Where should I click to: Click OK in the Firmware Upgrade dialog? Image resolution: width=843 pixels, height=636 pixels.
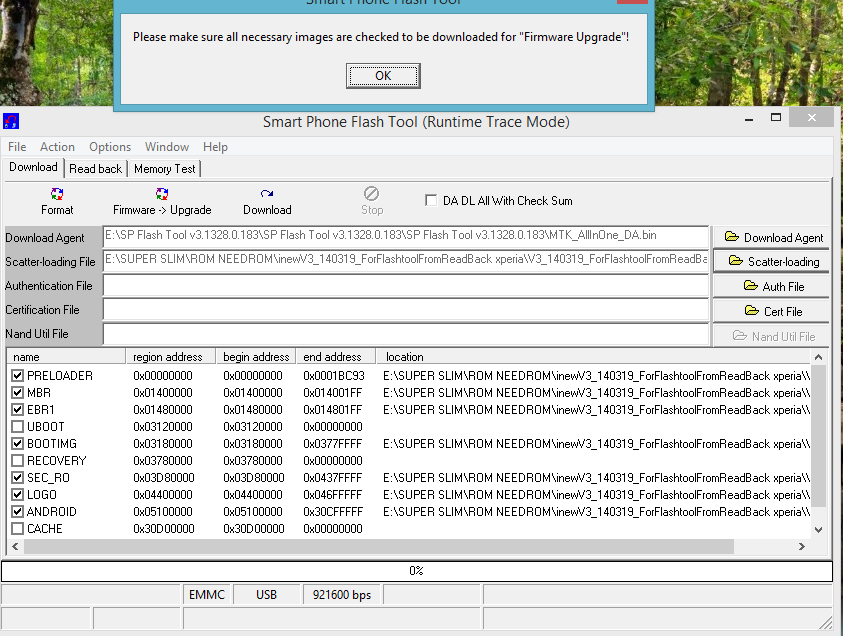(x=383, y=76)
